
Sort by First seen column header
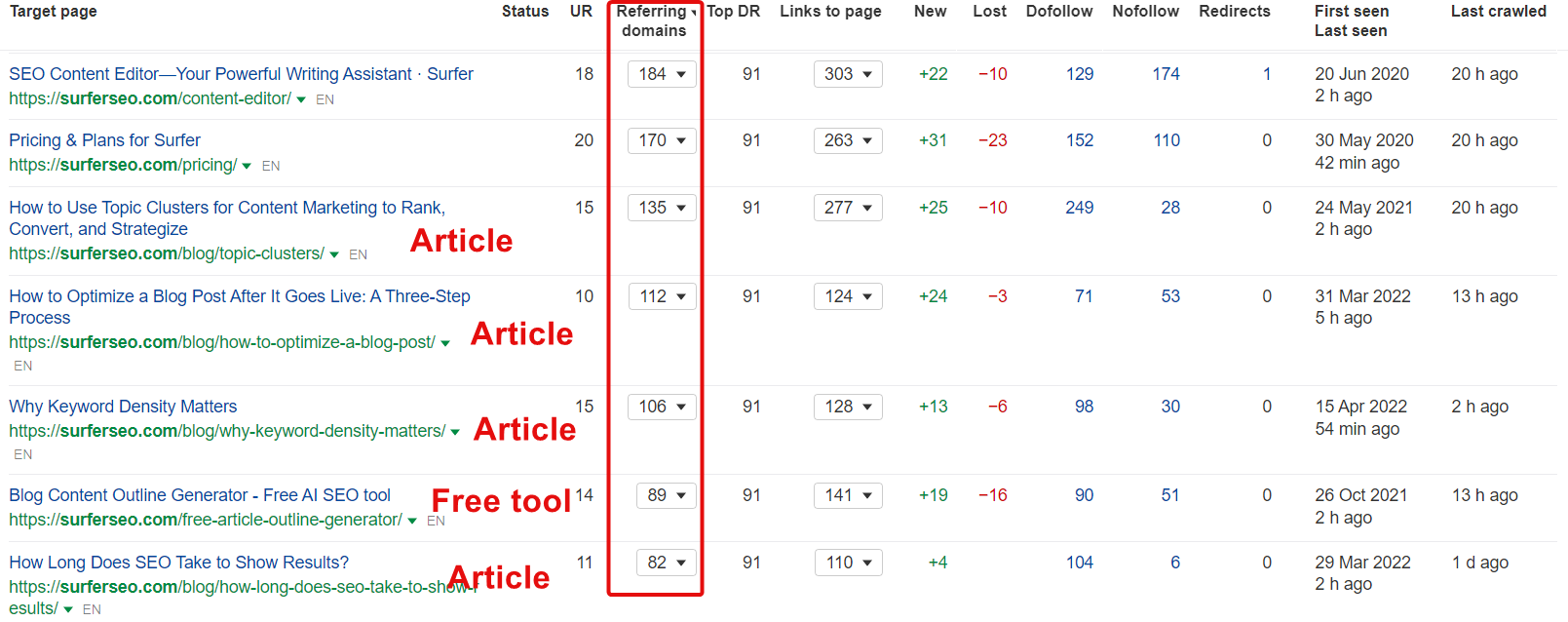tap(1352, 12)
